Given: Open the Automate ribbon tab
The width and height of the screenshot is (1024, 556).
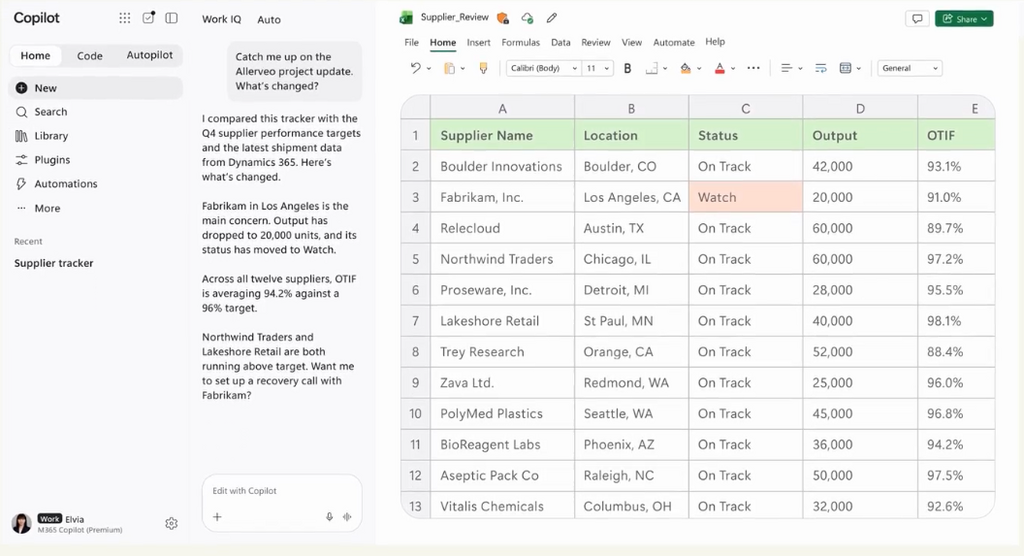Looking at the screenshot, I should click(x=674, y=42).
